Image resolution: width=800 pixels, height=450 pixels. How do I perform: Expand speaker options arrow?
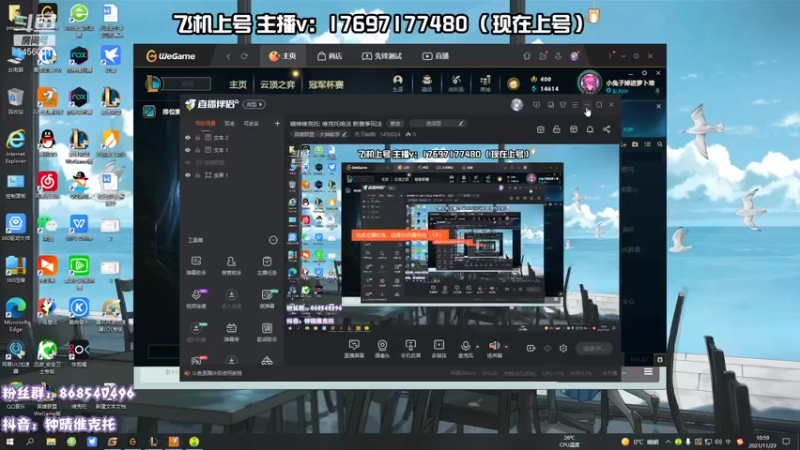[506, 347]
